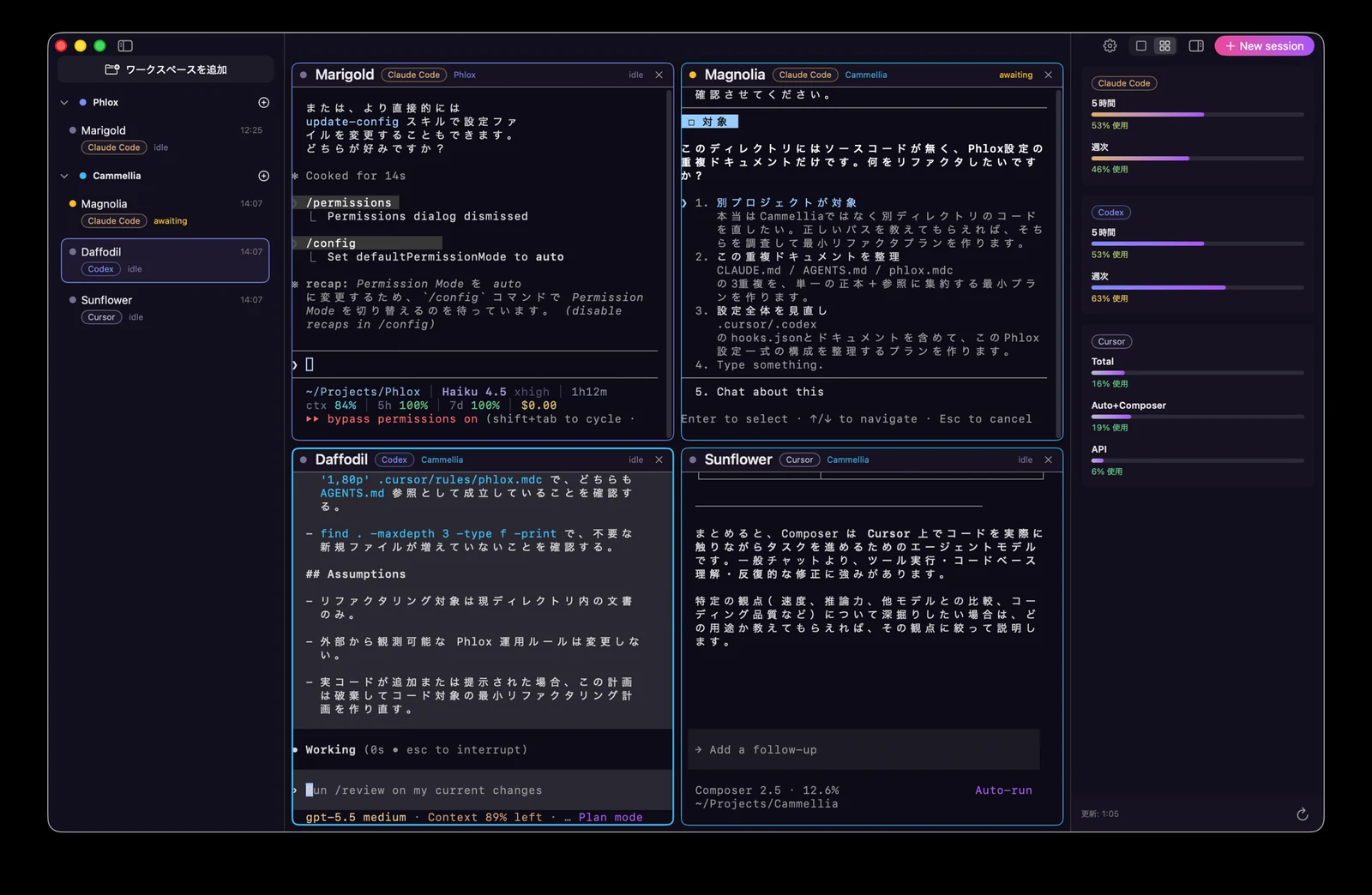
Task: Click Auto-run mode in Sunflower pane
Action: [1003, 790]
